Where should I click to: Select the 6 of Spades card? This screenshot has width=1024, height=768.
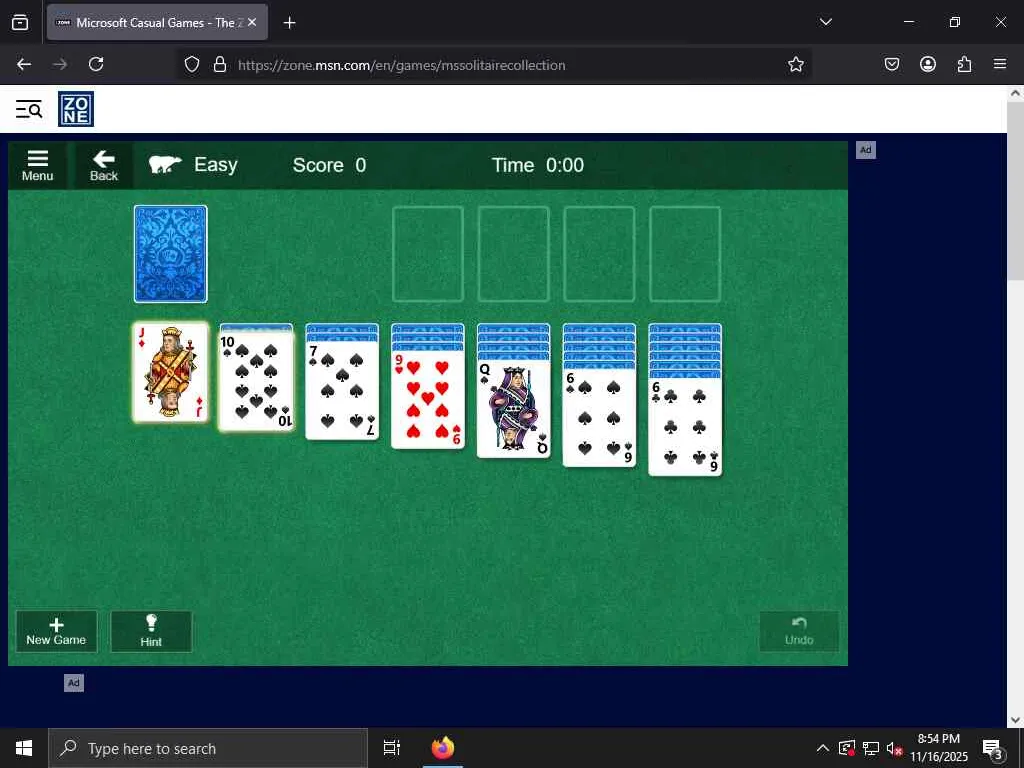599,418
